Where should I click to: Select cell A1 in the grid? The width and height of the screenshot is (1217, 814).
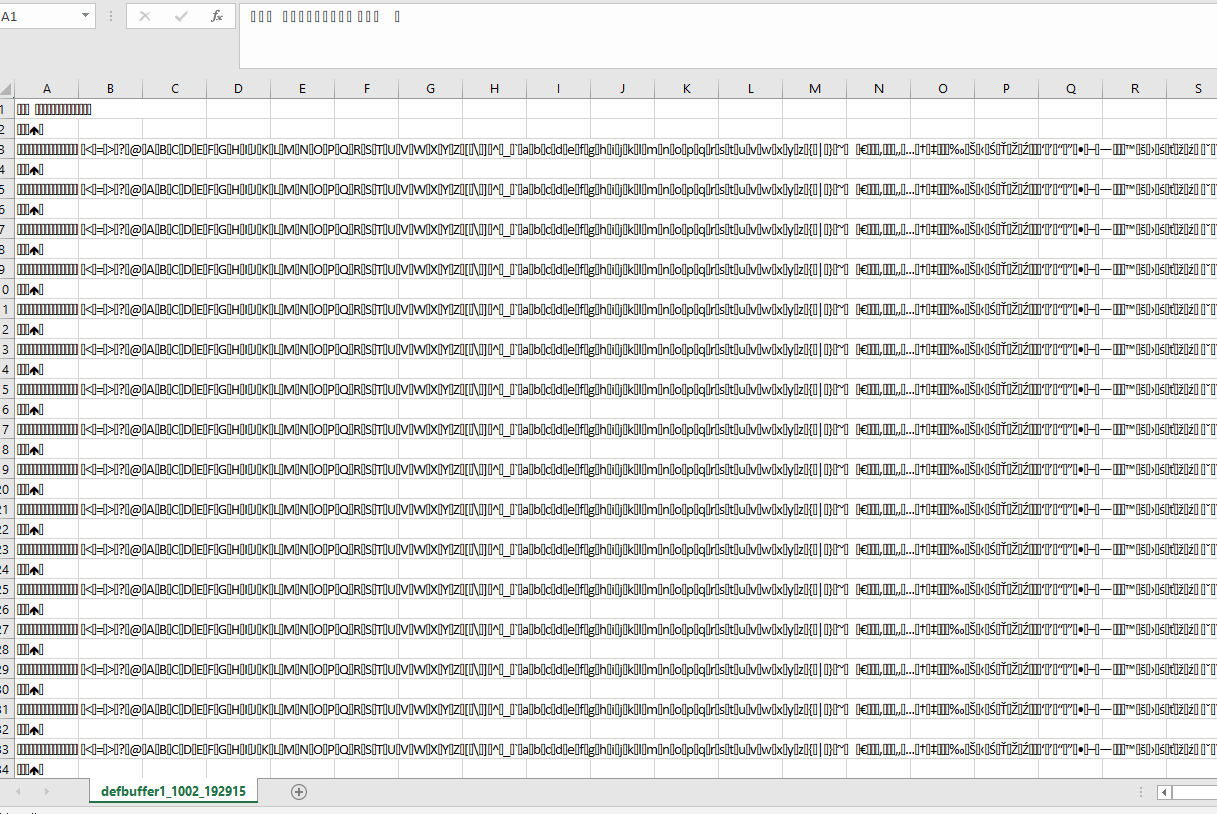[46, 109]
